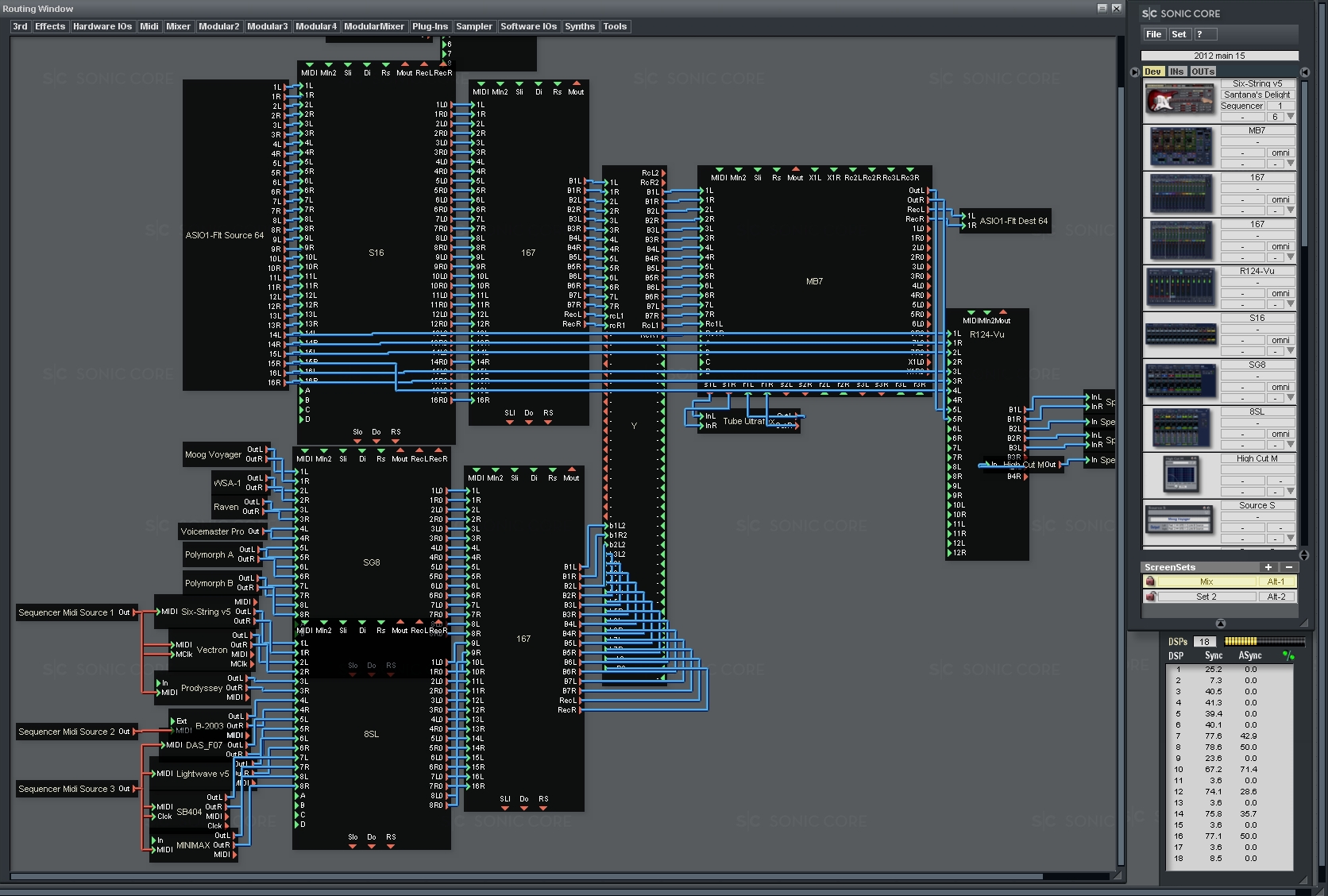Open the SG8 device thumbnail in device list
Viewport: 1328px width, 896px height.
pos(1180,381)
